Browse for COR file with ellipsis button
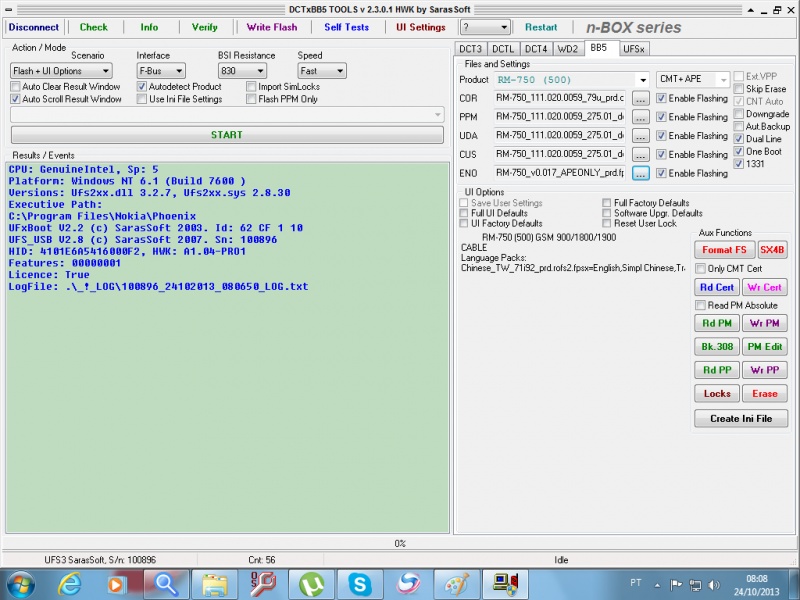 (x=640, y=98)
